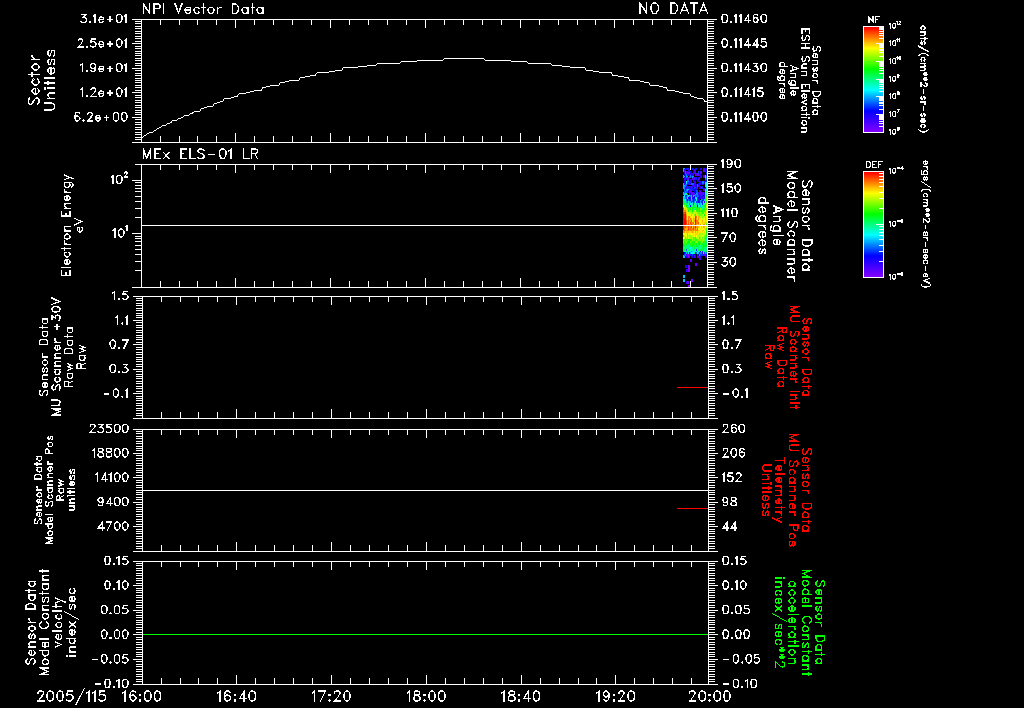Click the 0.11460 elevation tick value
1024x708 pixels.
point(744,19)
